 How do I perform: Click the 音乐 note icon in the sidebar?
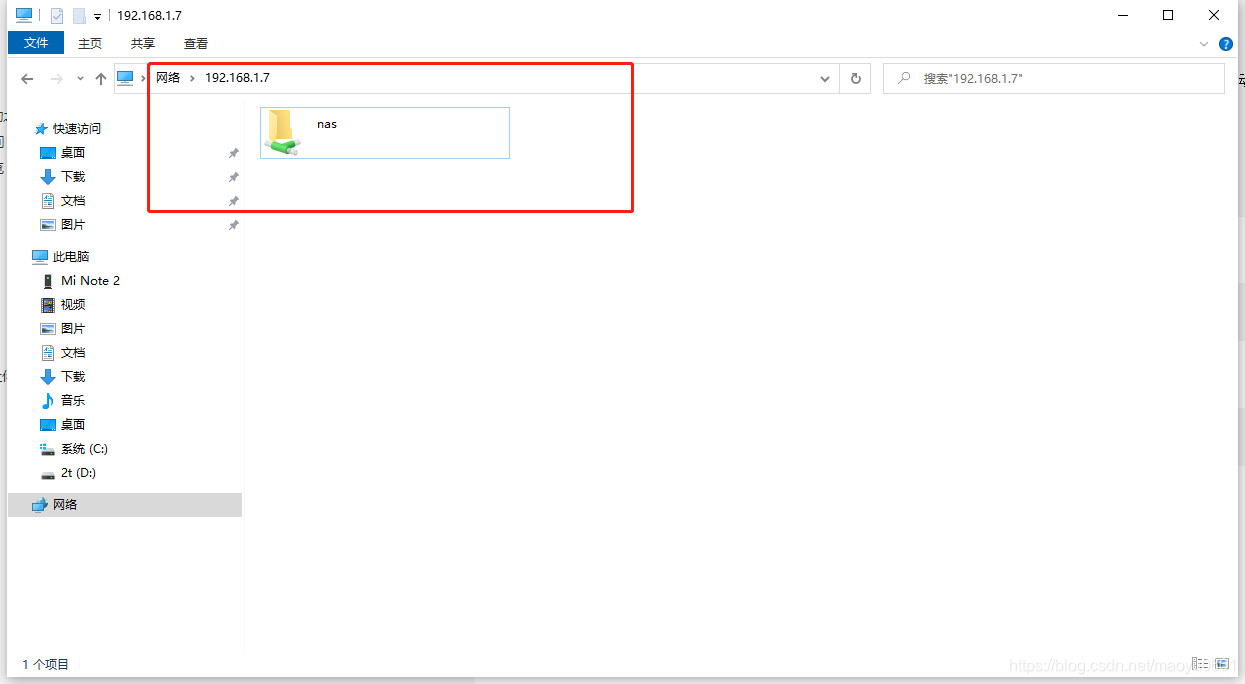pyautogui.click(x=47, y=400)
